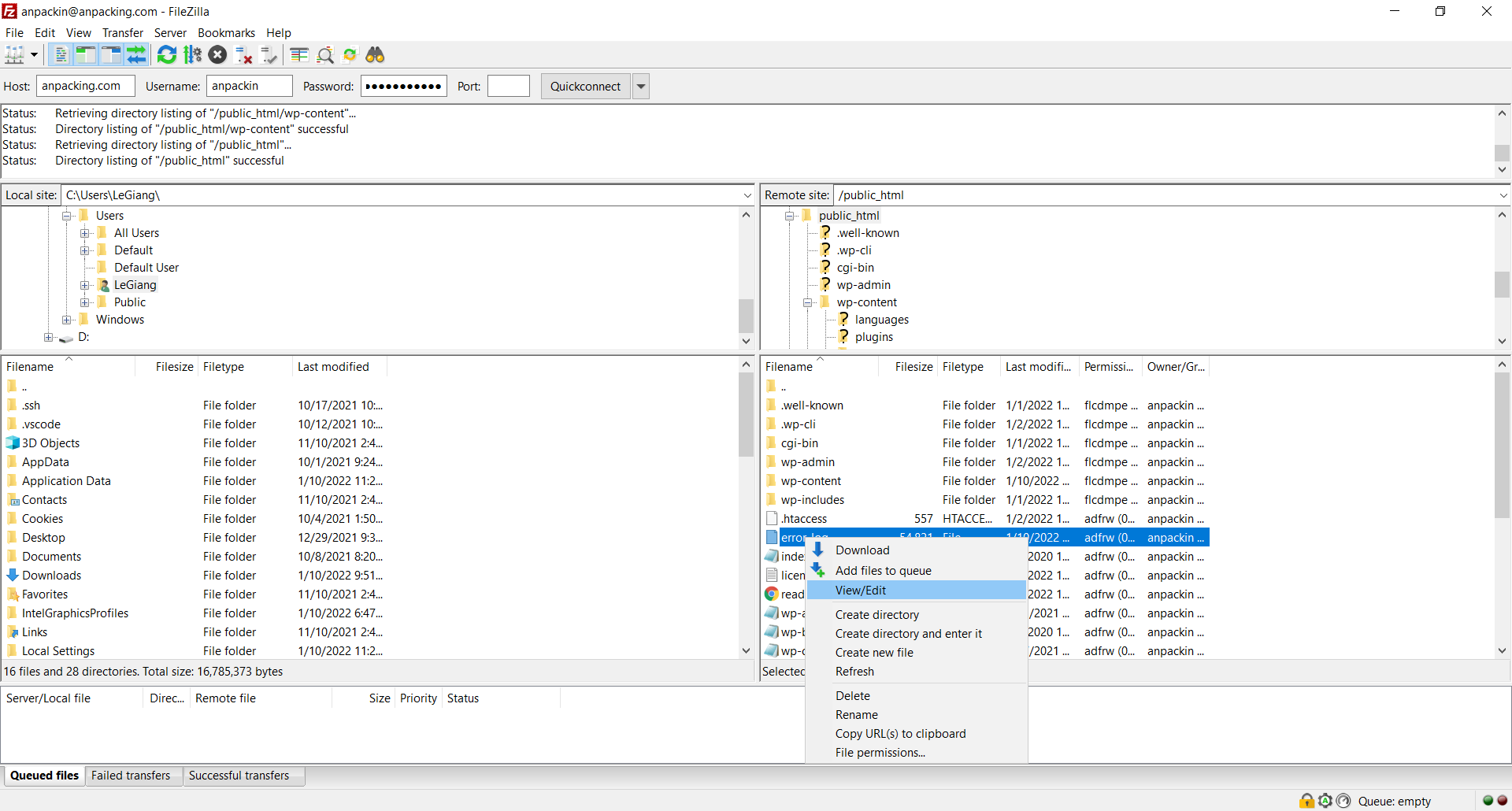Collapse the wp-content remote tree node

coord(807,302)
